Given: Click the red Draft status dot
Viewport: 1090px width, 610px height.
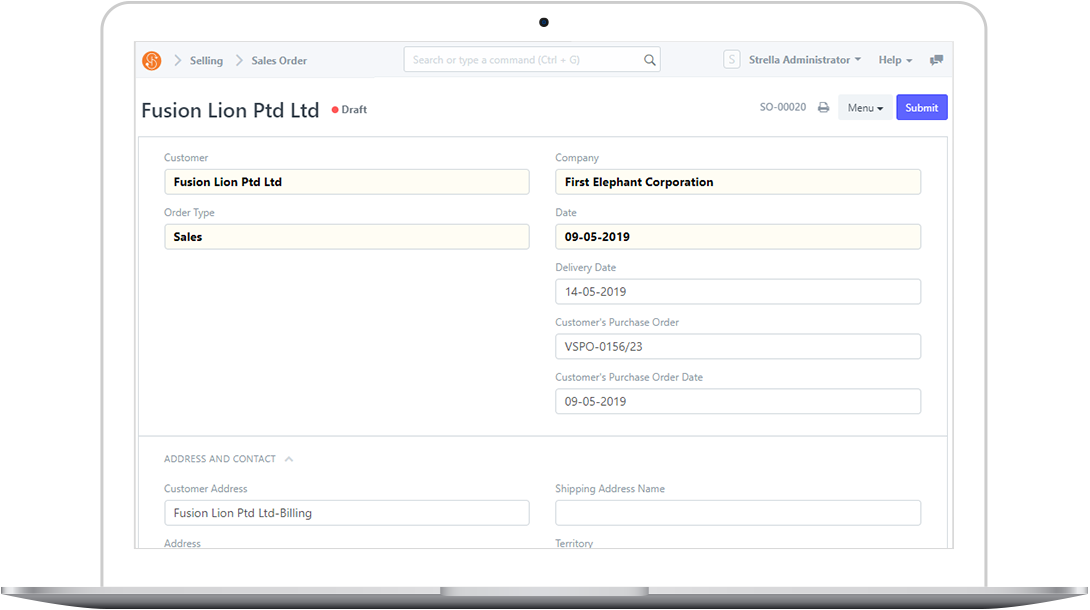Looking at the screenshot, I should 334,110.
